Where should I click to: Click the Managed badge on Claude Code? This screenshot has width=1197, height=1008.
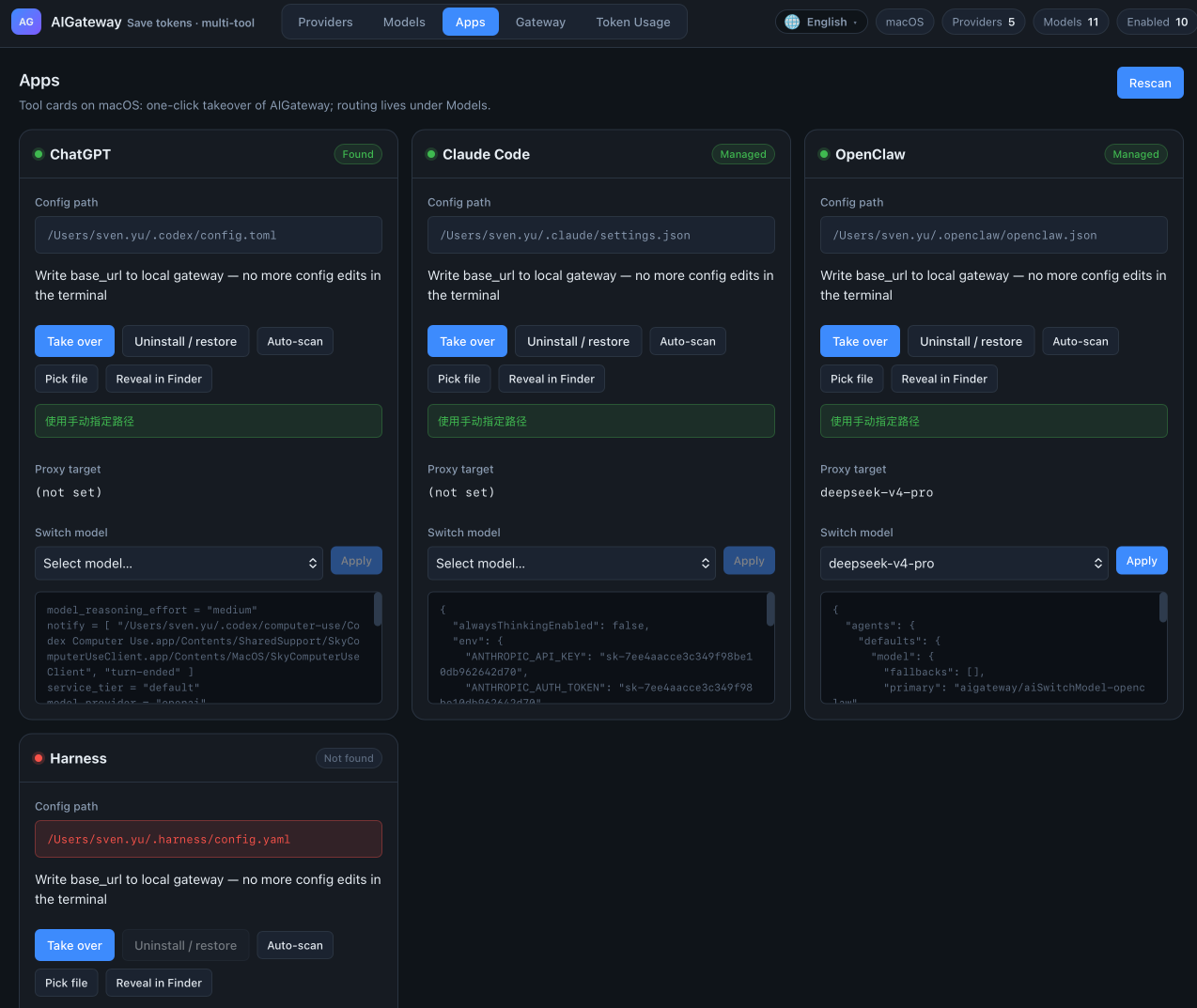(743, 154)
